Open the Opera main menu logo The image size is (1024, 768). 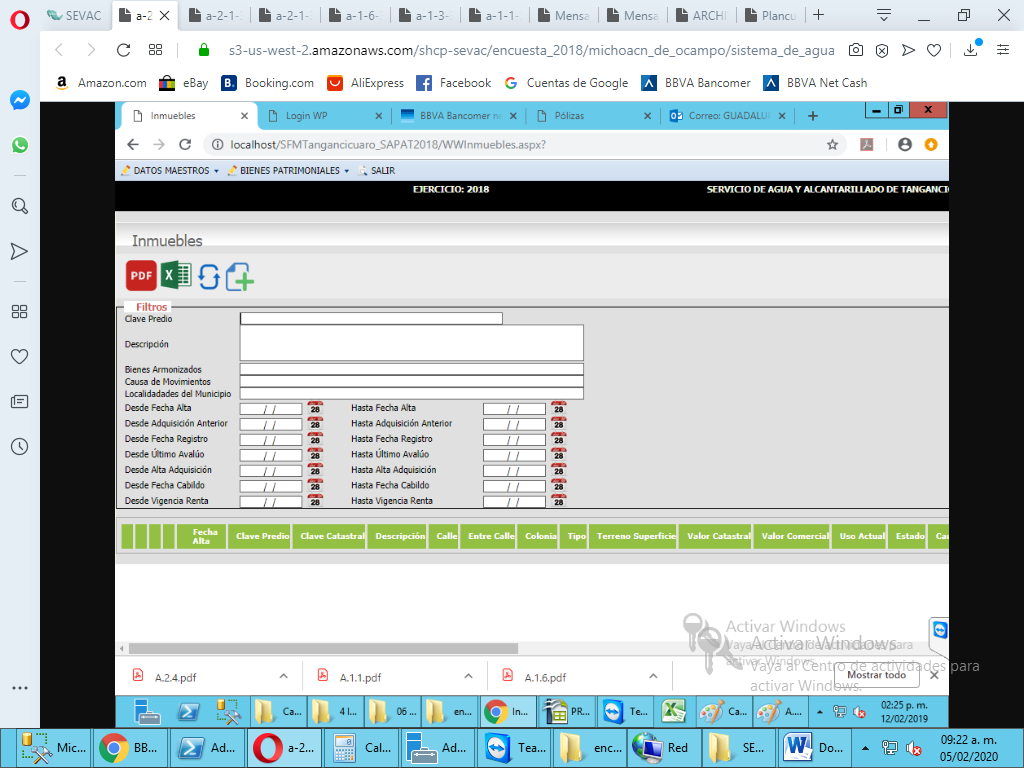(20, 20)
